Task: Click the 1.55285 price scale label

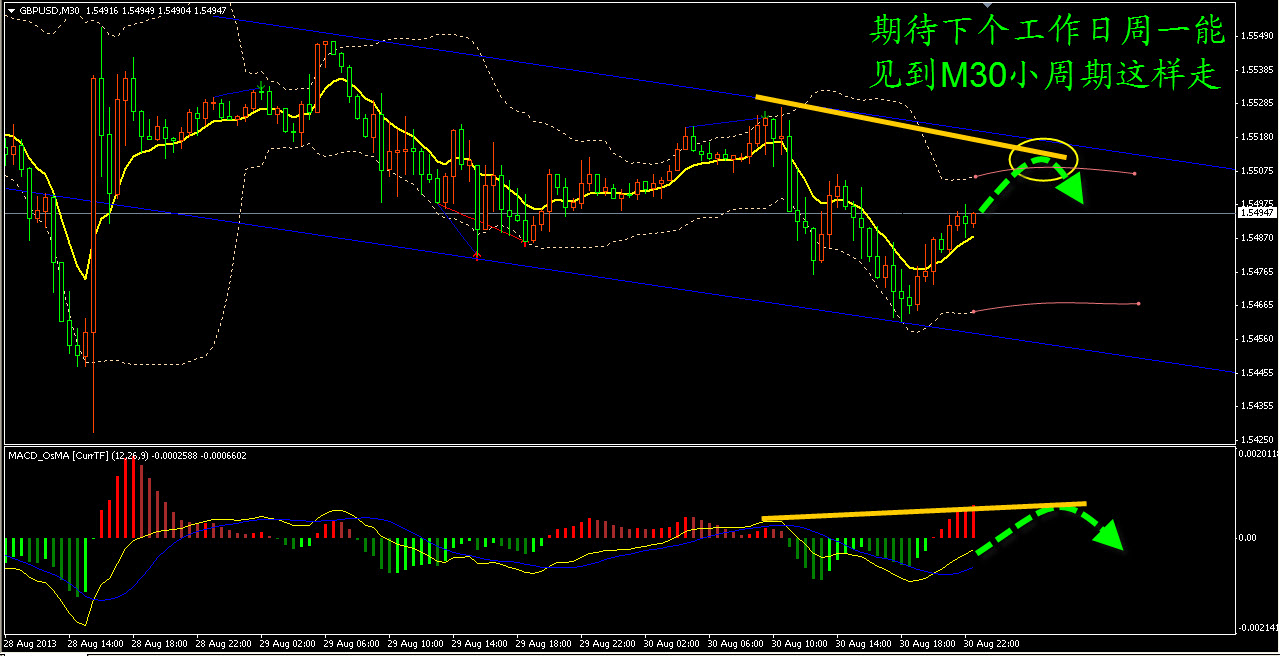Action: (1256, 103)
